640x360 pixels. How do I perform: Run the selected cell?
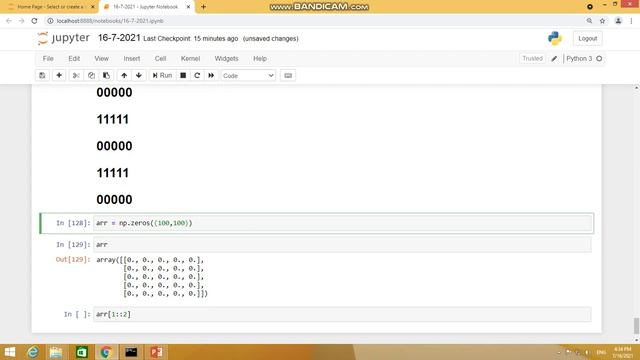pos(162,76)
